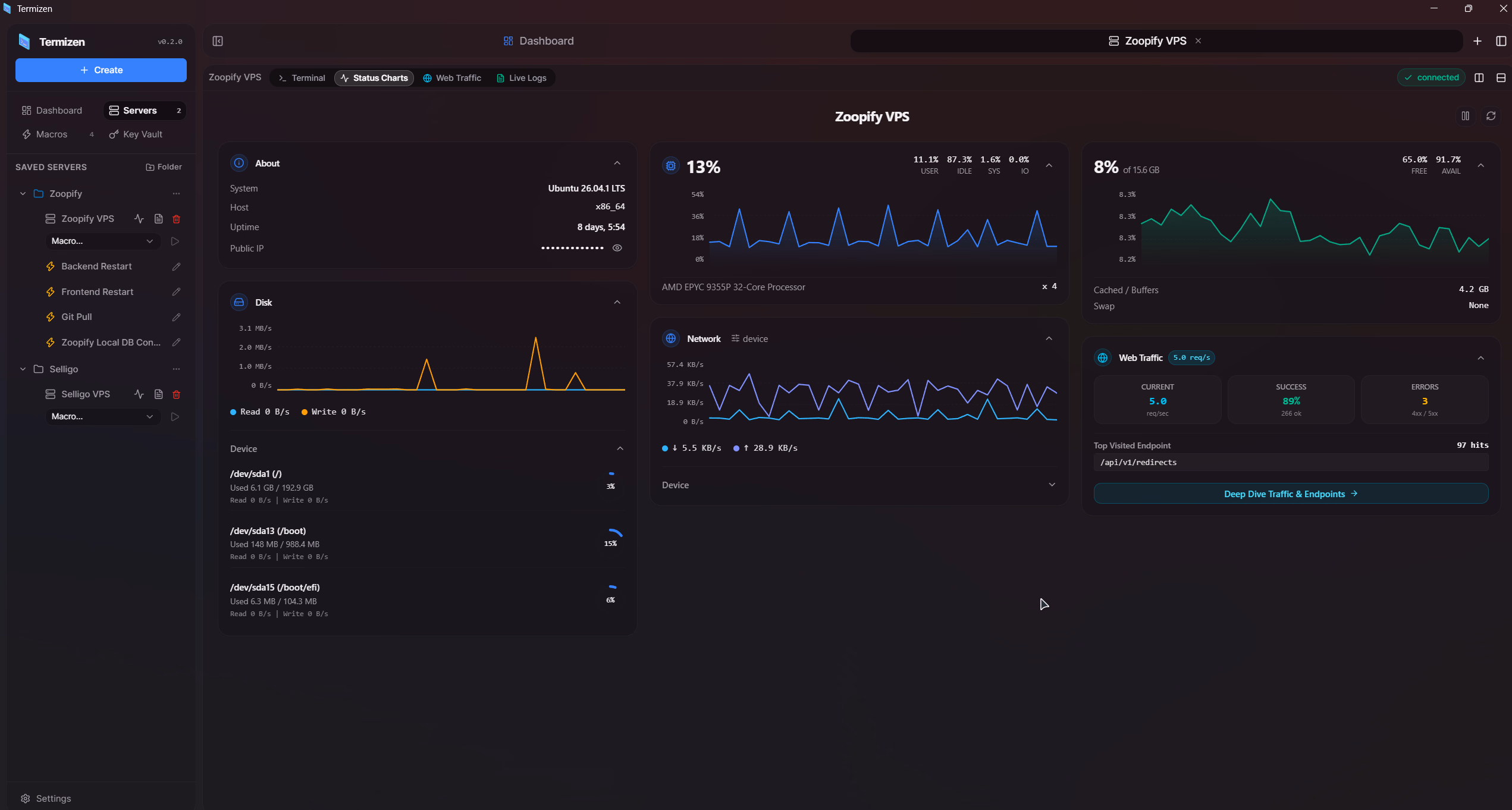Delete Selligo VPS using red trash icon
Image resolution: width=1512 pixels, height=810 pixels.
(176, 394)
